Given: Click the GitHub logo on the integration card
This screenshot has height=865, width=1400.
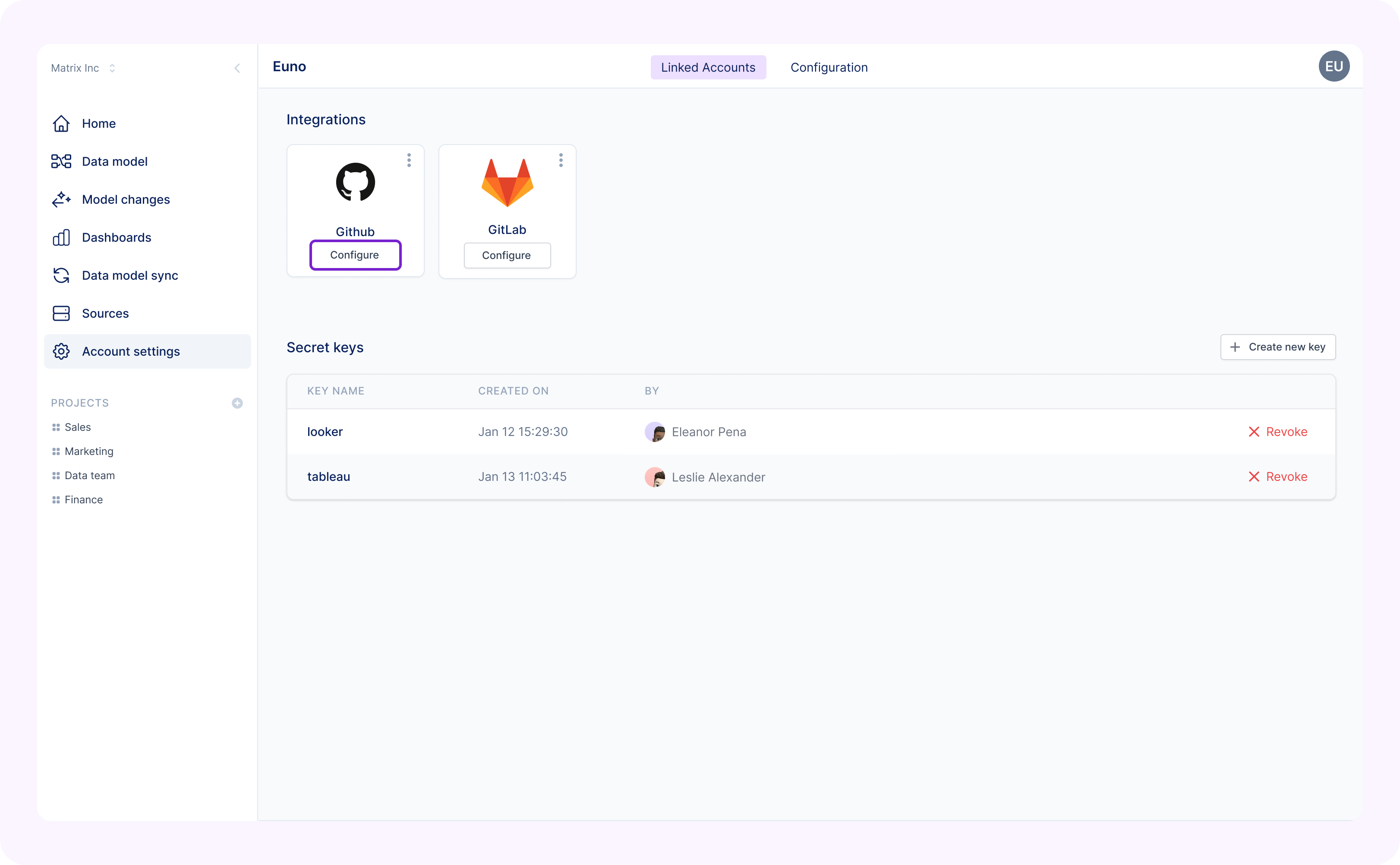Looking at the screenshot, I should 355,183.
